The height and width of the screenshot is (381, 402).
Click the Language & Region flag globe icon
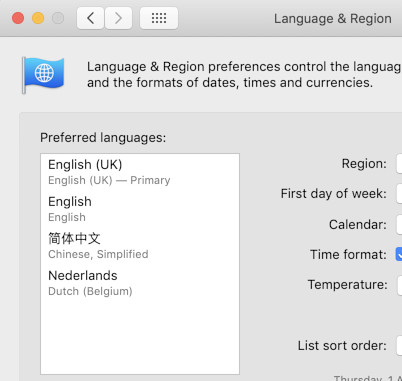tap(43, 74)
